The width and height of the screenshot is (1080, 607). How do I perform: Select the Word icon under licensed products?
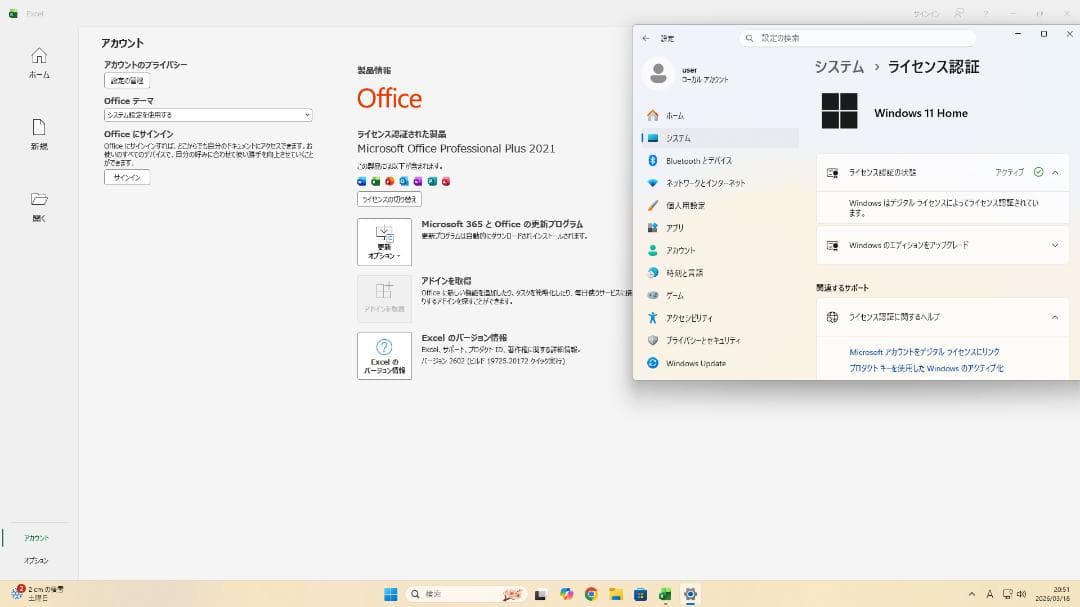pyautogui.click(x=360, y=180)
